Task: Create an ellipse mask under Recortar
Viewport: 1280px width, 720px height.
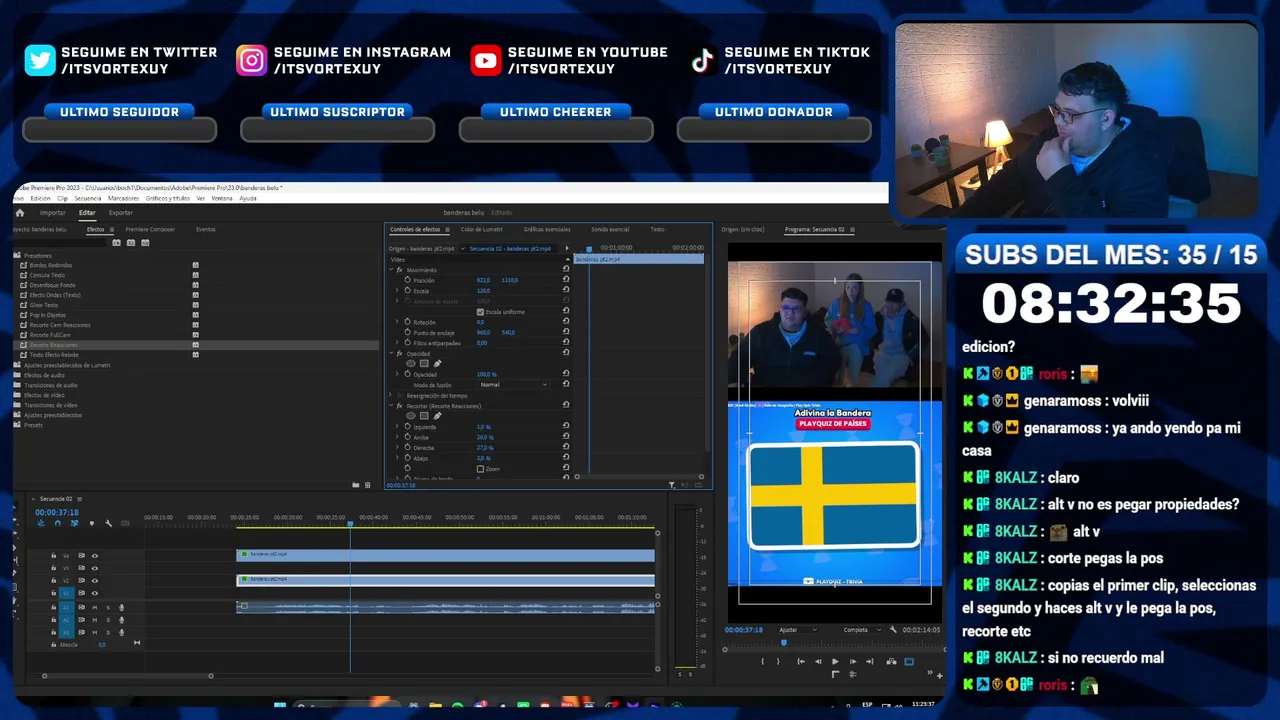Action: 411,416
